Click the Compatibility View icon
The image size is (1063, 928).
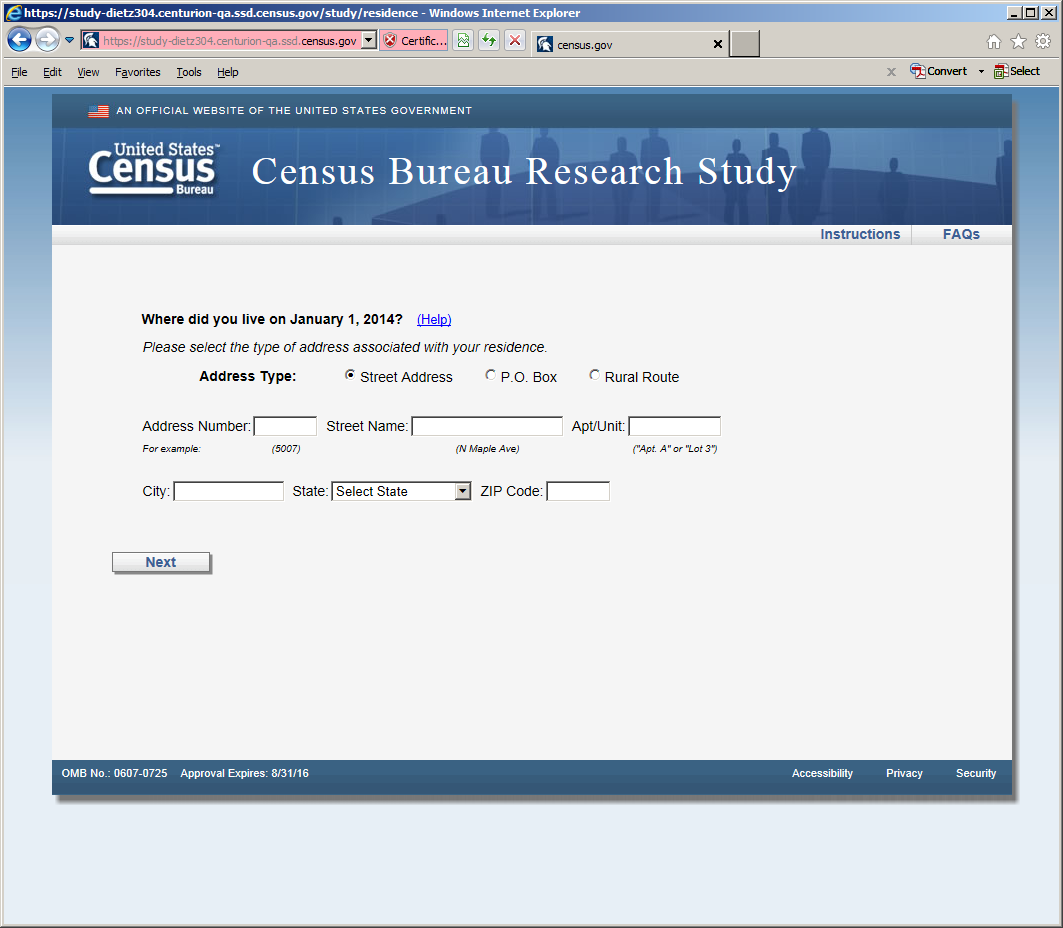(463, 41)
